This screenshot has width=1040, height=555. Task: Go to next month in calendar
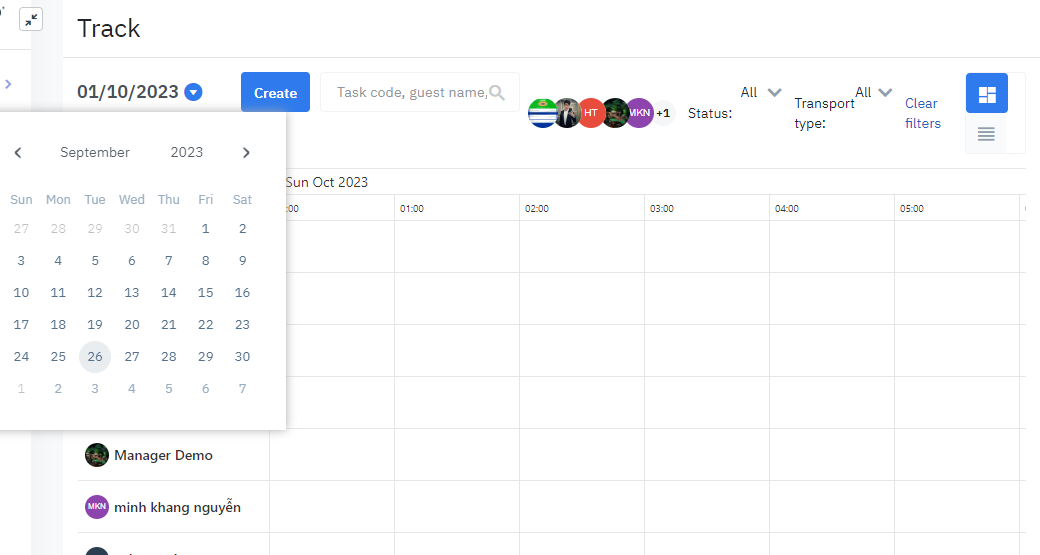pyautogui.click(x=246, y=153)
